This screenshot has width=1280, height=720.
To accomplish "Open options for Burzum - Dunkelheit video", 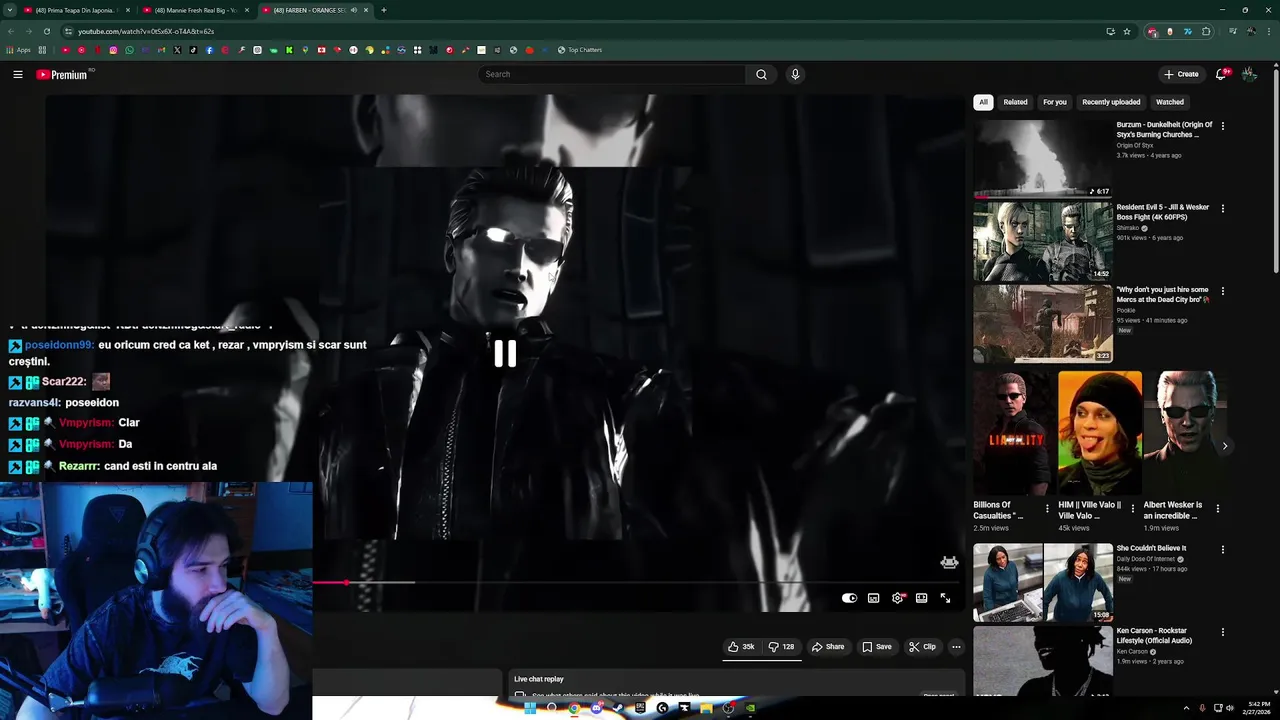I will 1222,126.
